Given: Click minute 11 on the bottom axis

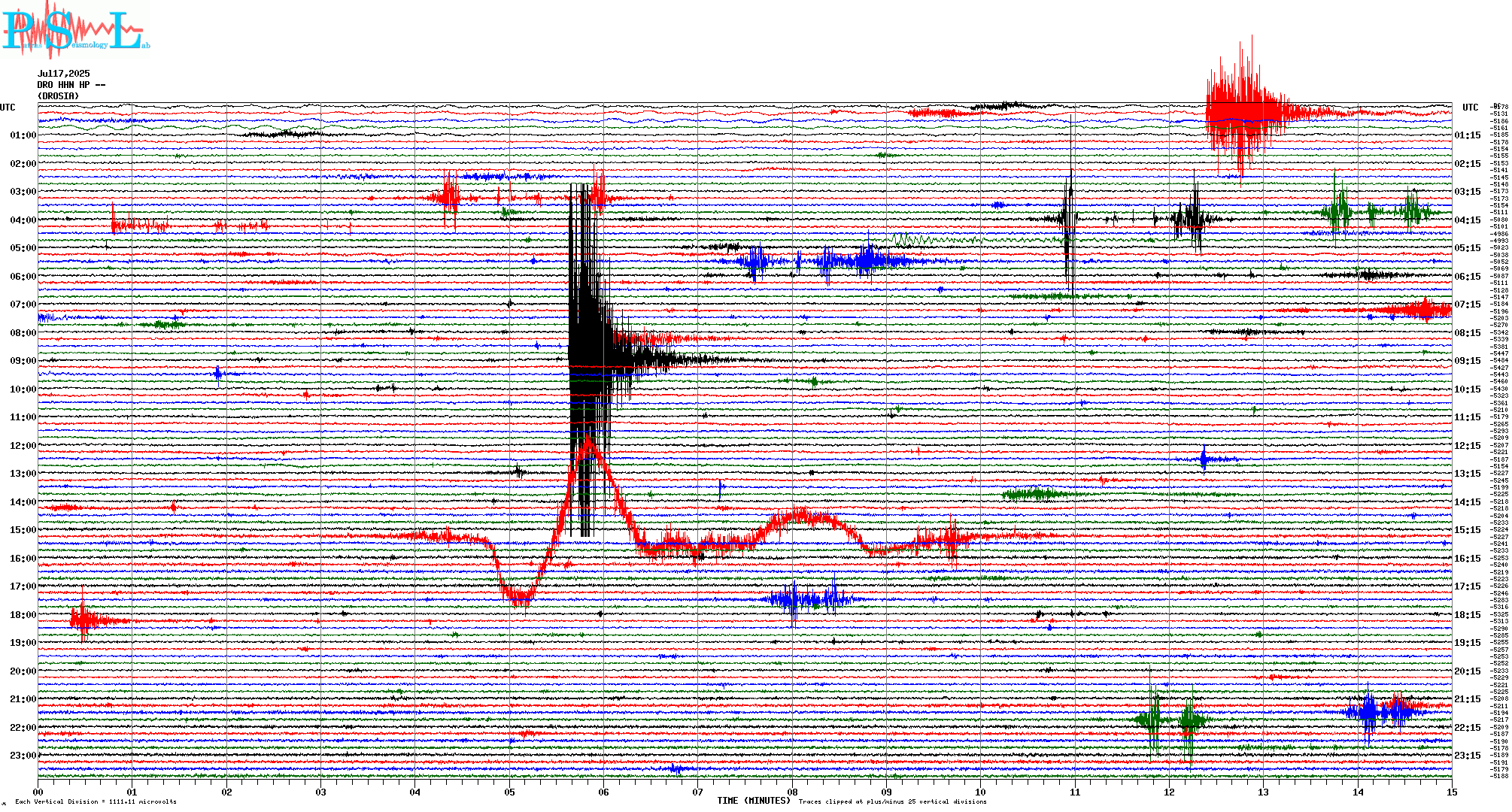Looking at the screenshot, I should [1075, 792].
